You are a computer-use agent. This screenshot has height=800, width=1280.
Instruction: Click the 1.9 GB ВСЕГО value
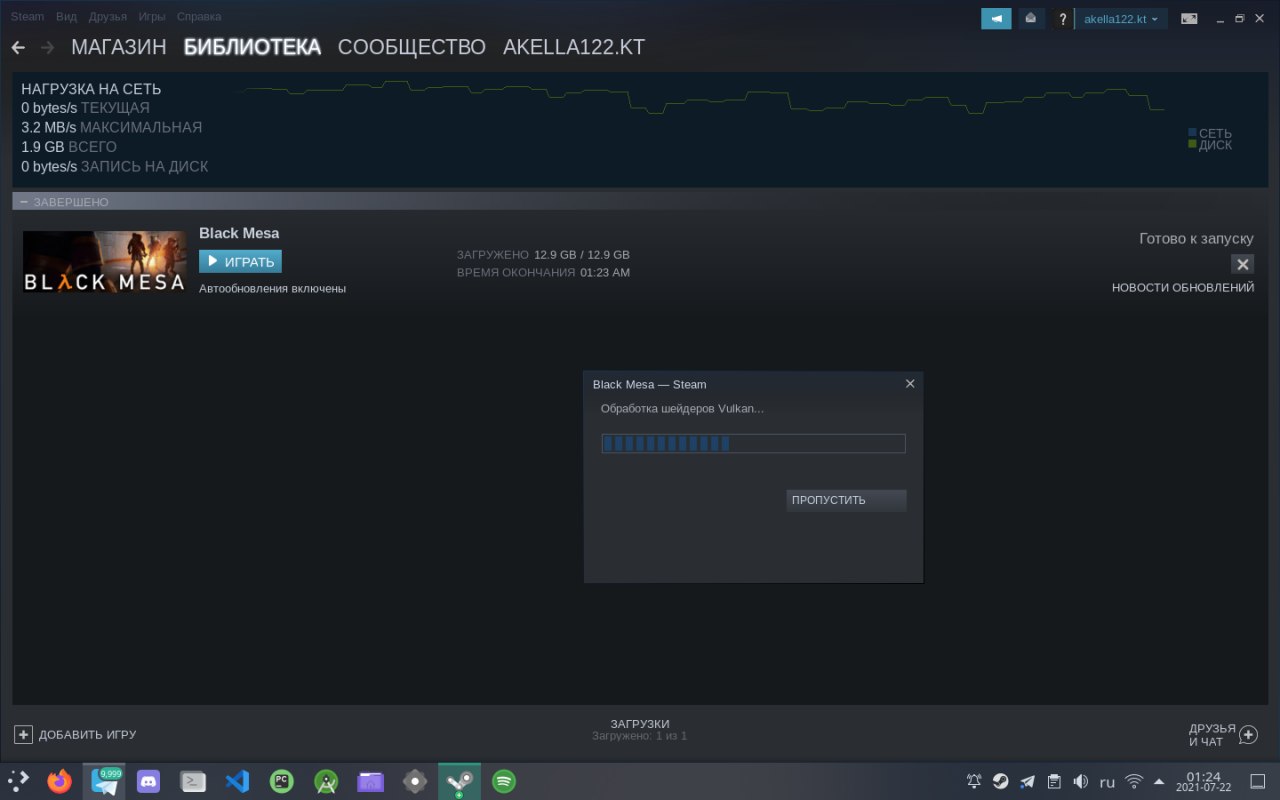[x=69, y=147]
